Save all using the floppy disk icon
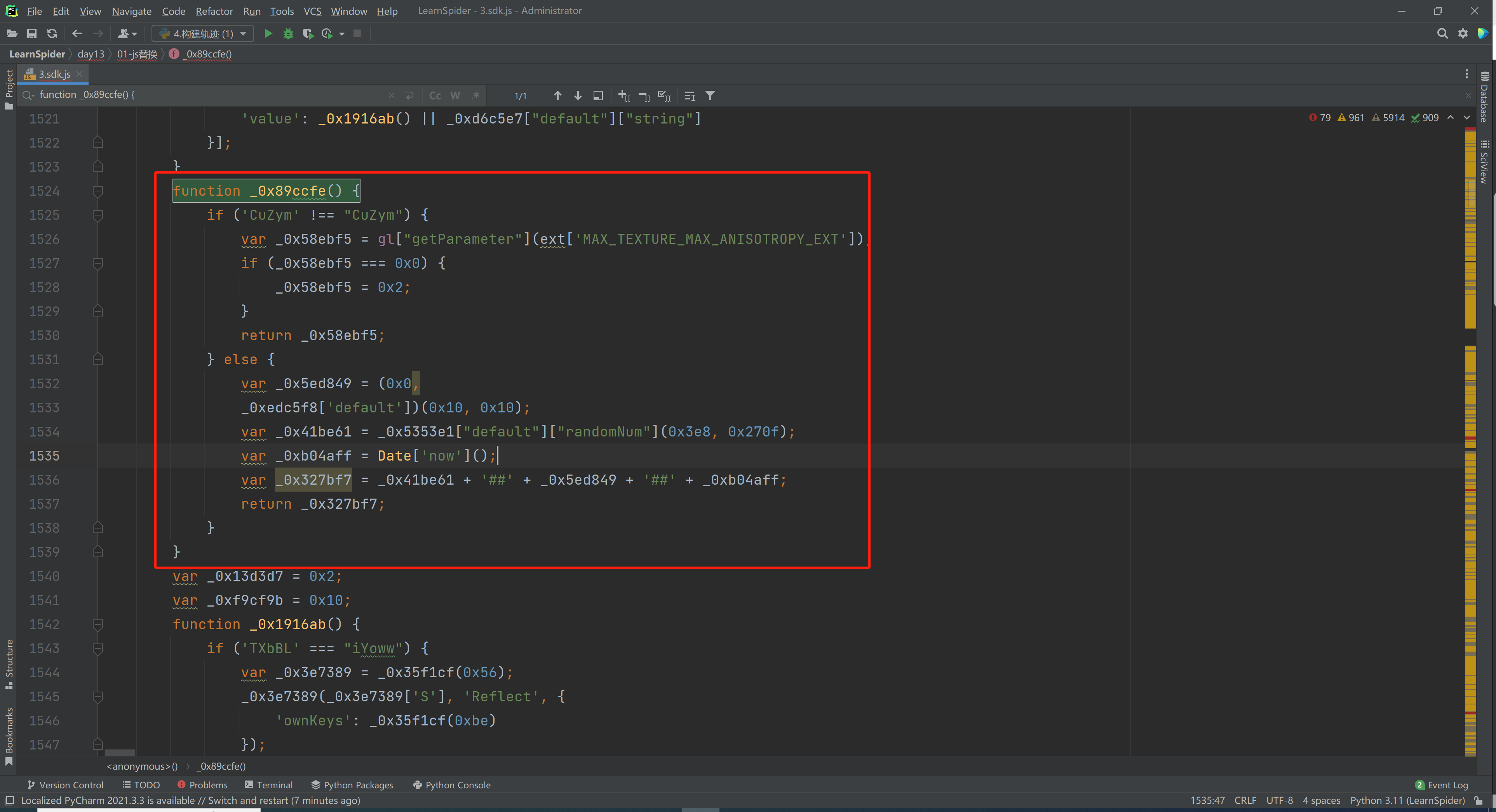The height and width of the screenshot is (812, 1496). click(31, 34)
